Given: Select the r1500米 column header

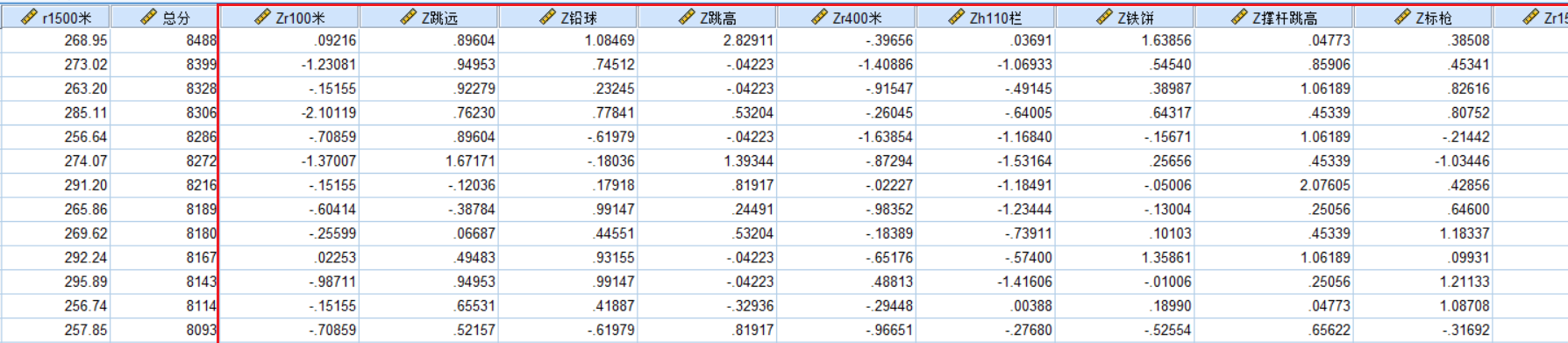Looking at the screenshot, I should pyautogui.click(x=55, y=17).
